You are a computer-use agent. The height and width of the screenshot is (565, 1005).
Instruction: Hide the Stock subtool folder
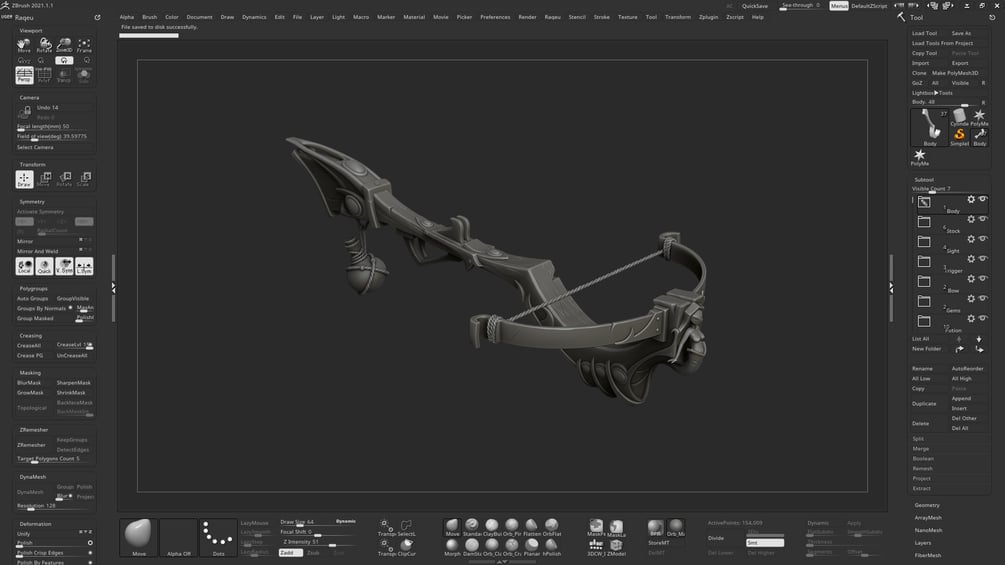coord(983,219)
